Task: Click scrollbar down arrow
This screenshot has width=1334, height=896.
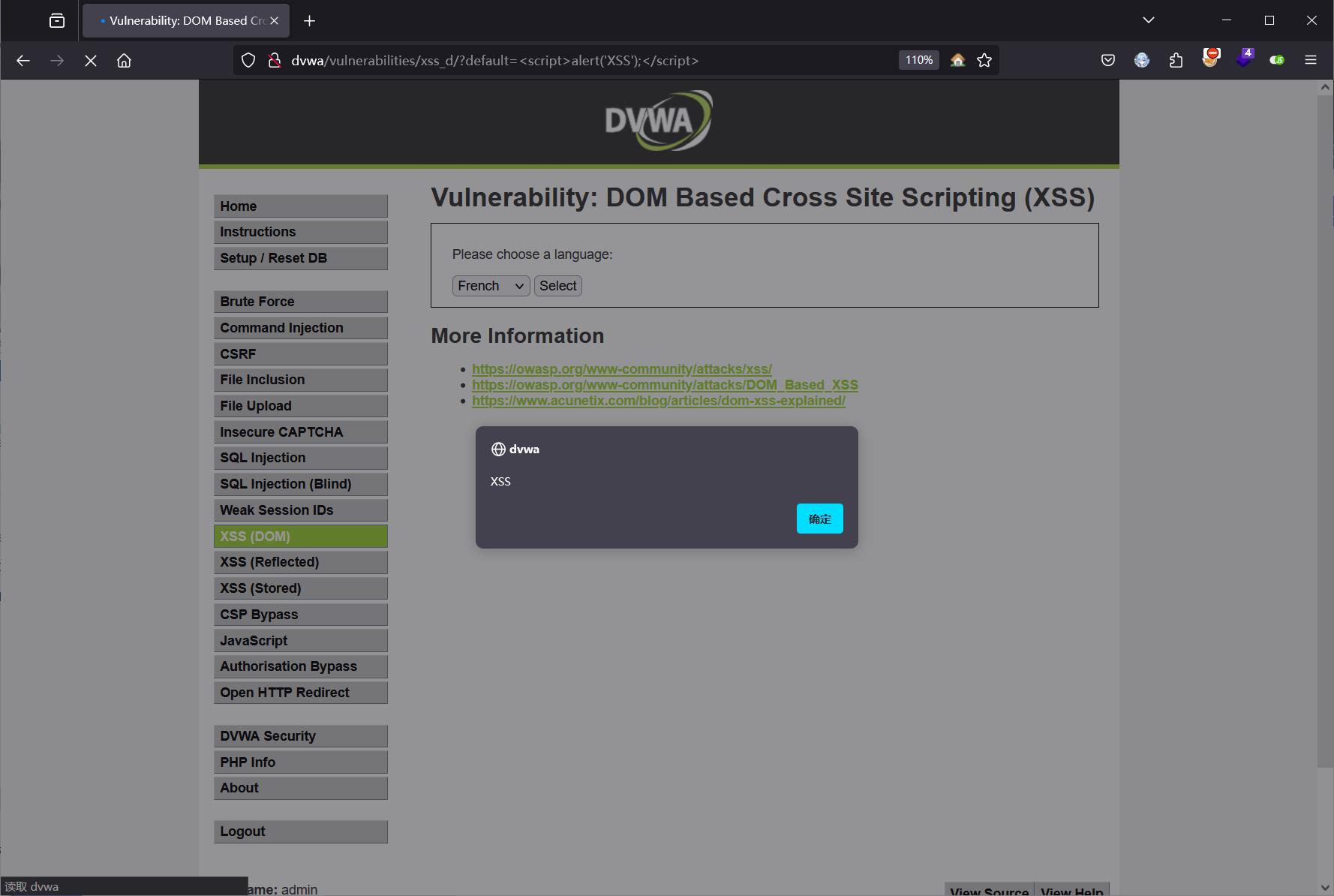Action: point(1325,887)
